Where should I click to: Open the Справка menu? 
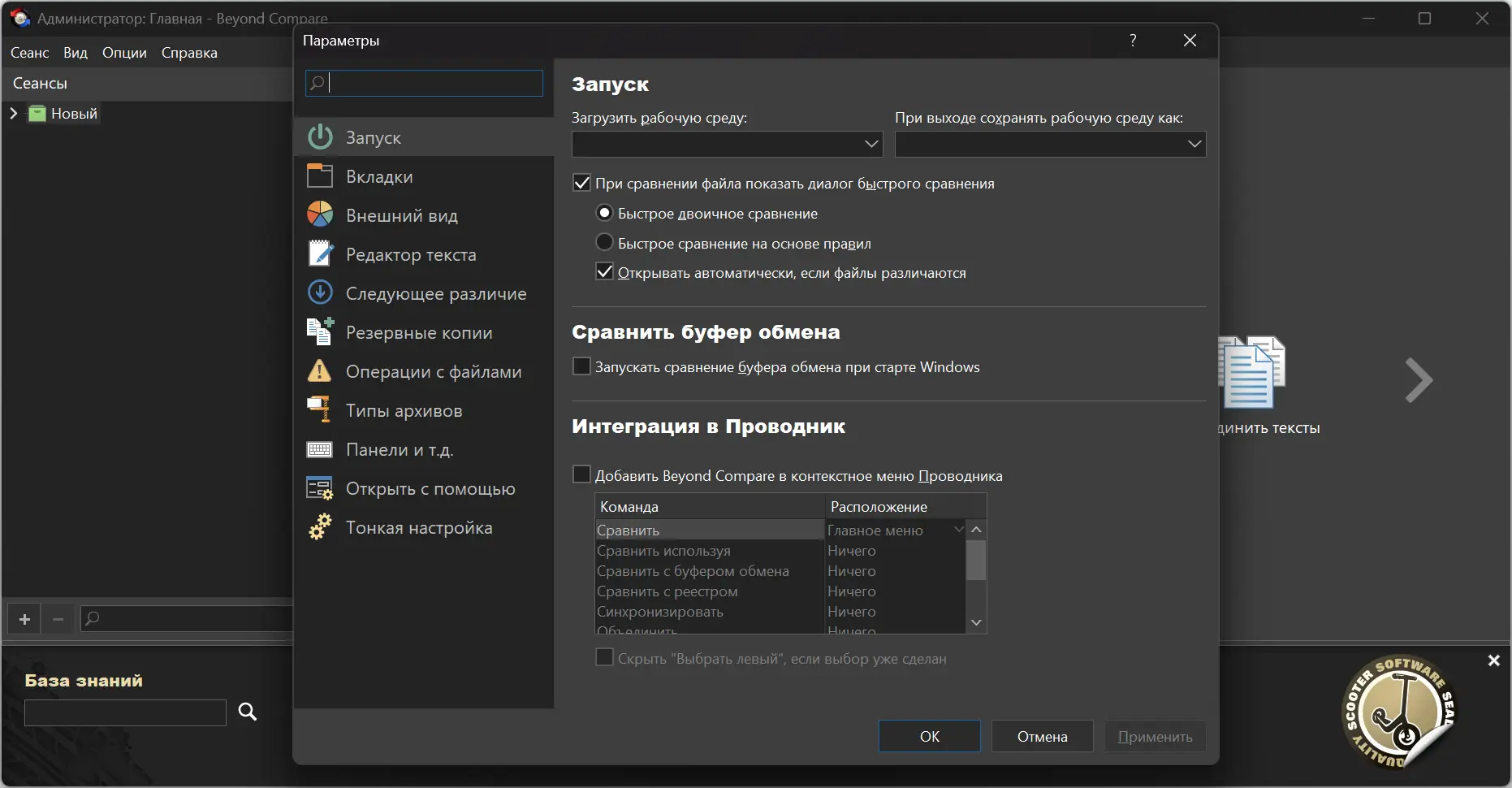(x=189, y=53)
